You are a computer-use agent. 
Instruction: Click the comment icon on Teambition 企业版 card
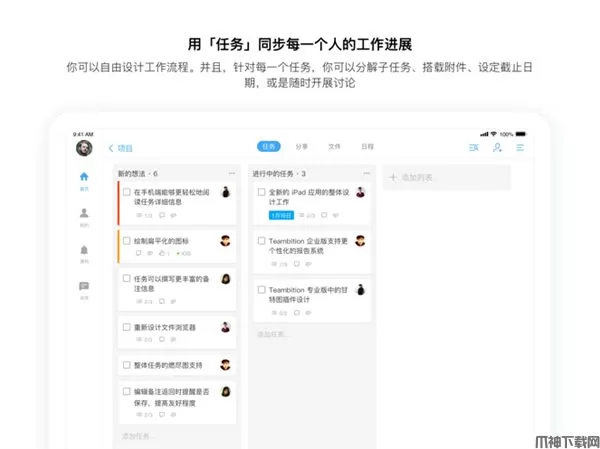[297, 264]
